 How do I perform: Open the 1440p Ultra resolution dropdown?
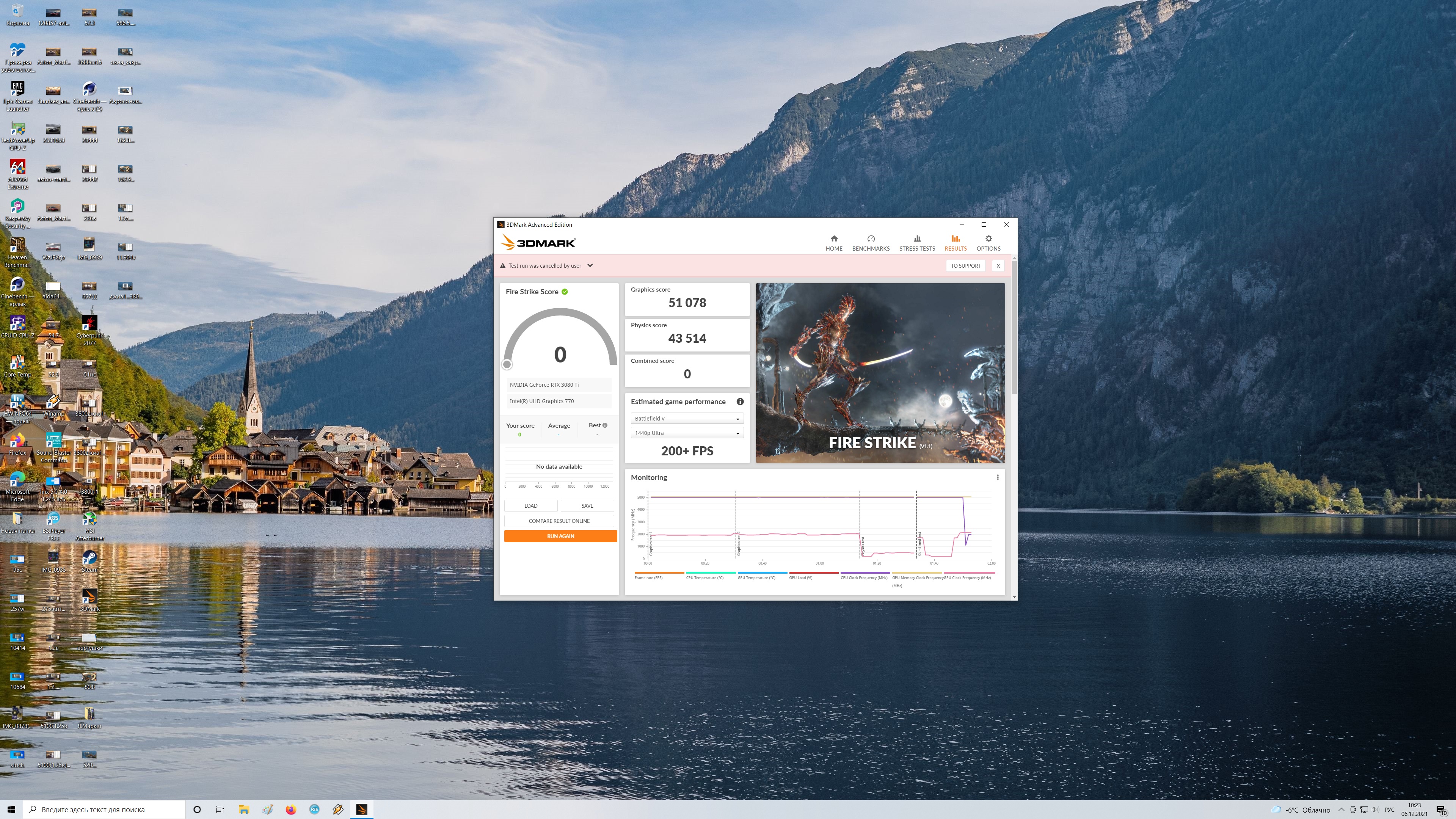687,433
